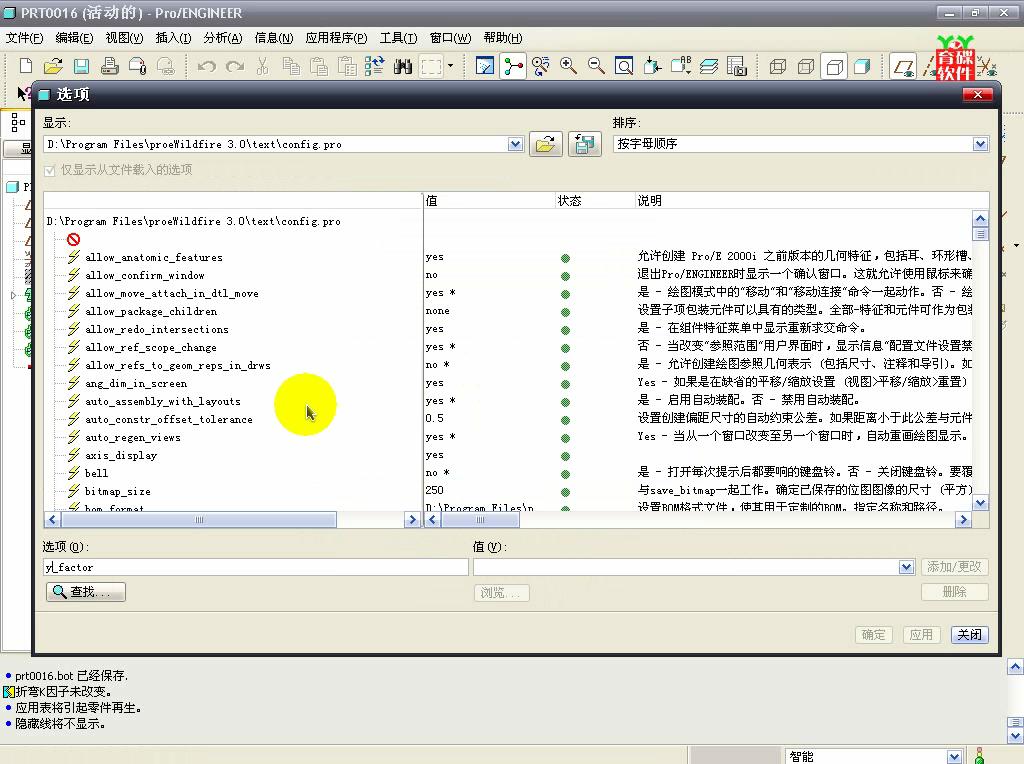
Task: Open the 分析(A) menu
Action: pos(223,38)
